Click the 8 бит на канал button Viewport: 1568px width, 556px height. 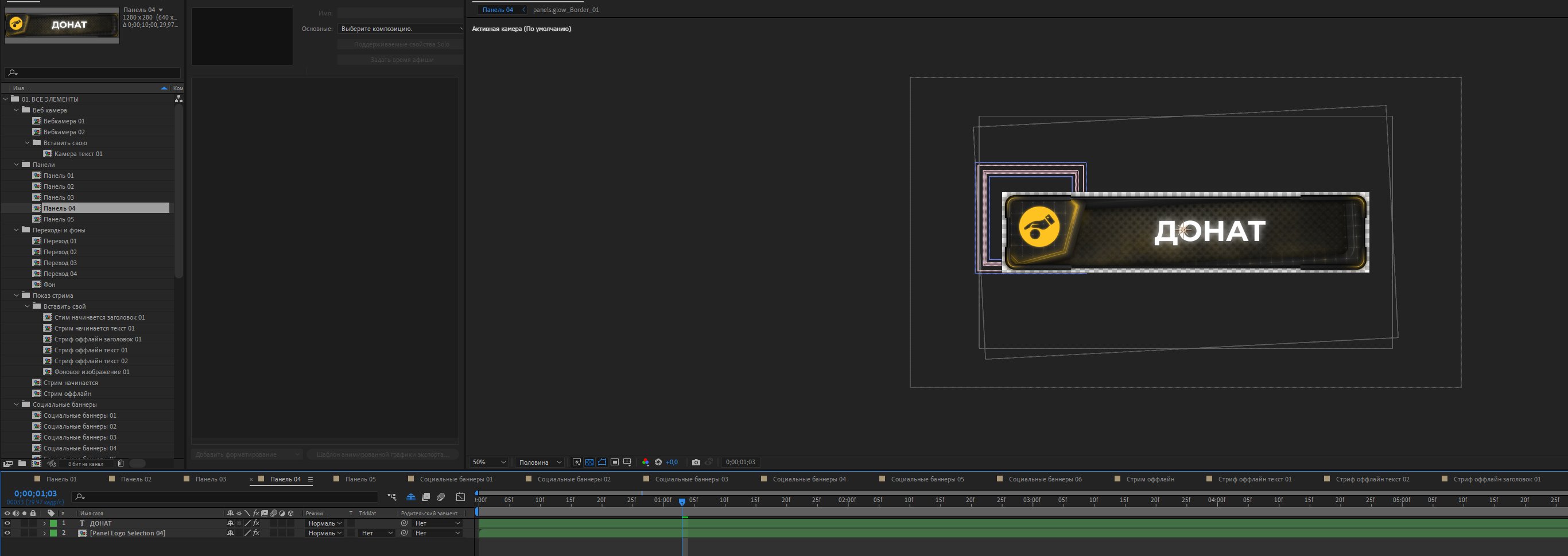[85, 464]
